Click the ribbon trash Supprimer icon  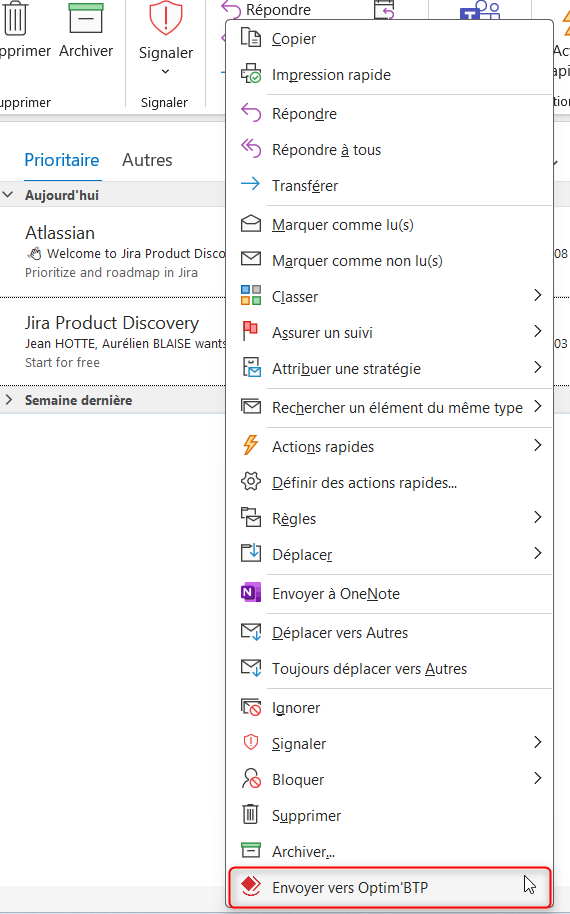15,17
